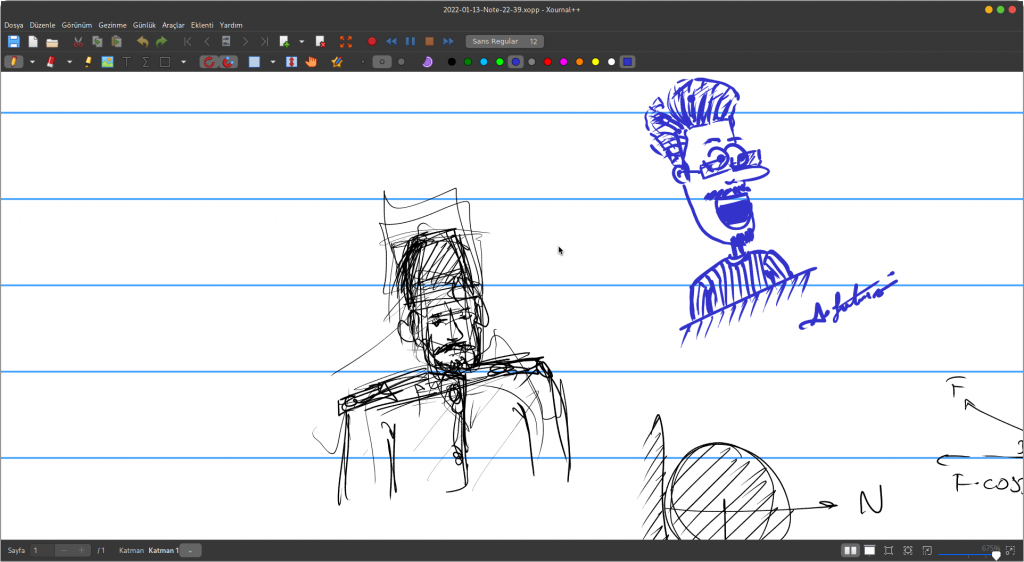Toggle rotation snapping
The image size is (1024, 562).
209,62
